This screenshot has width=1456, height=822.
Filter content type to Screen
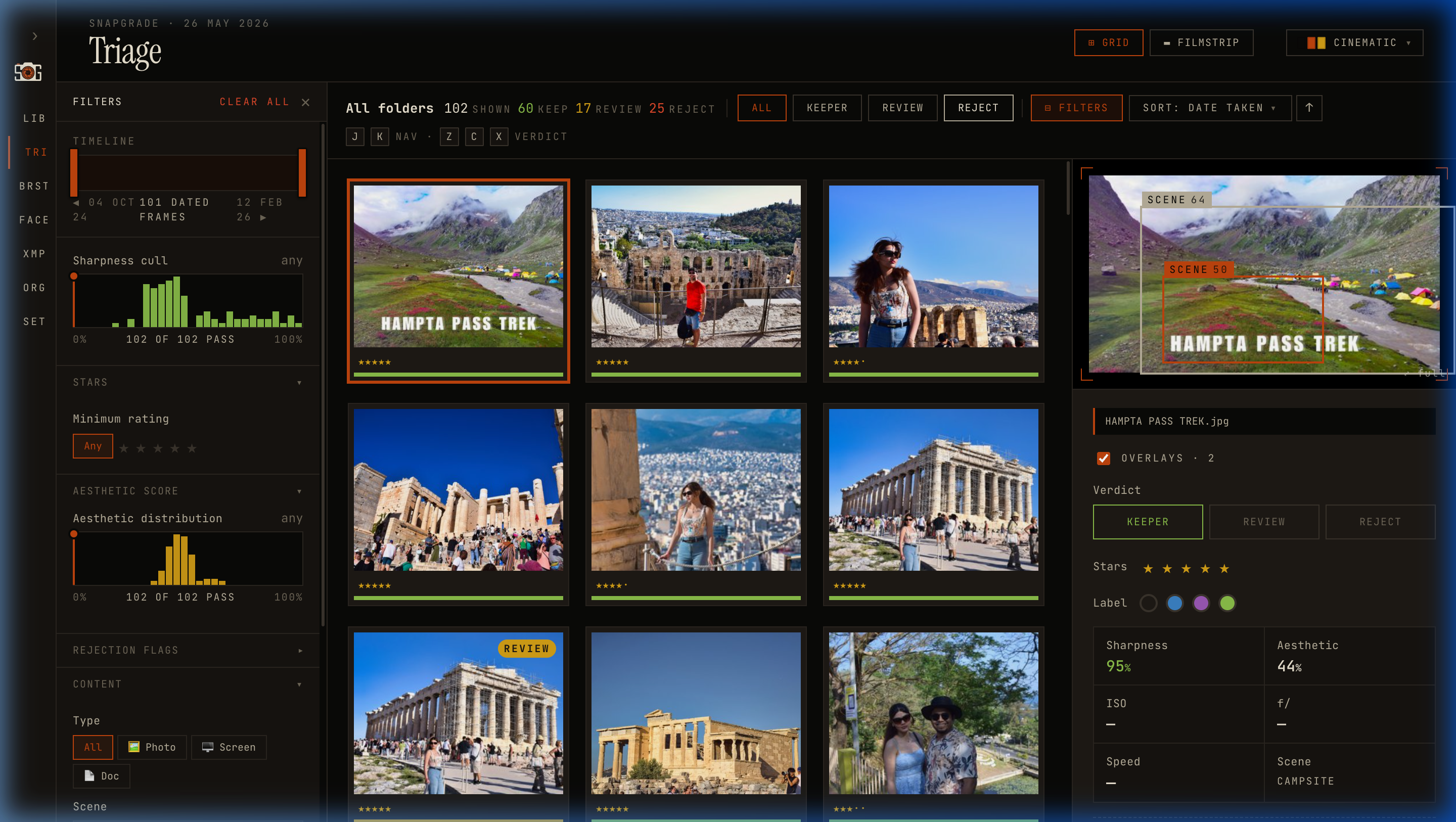coord(229,747)
